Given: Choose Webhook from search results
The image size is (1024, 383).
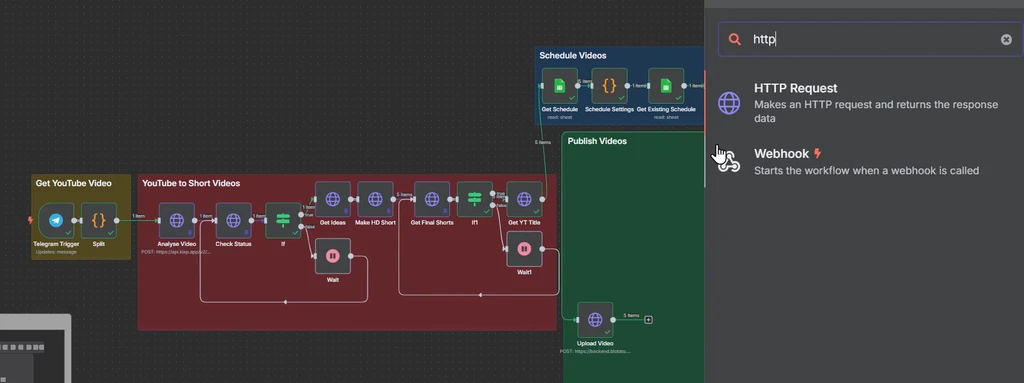Looking at the screenshot, I should pos(864,162).
